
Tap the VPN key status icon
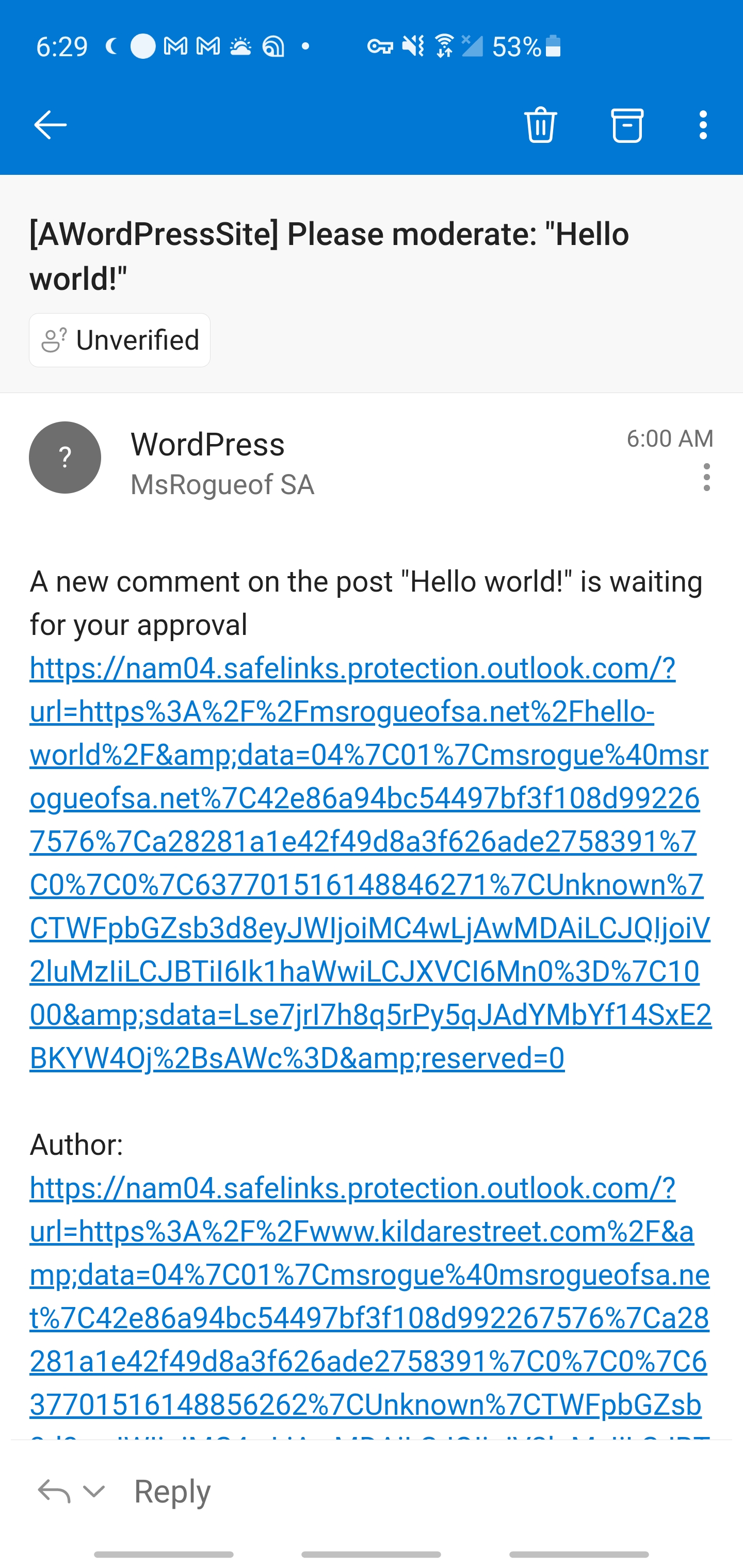pos(380,46)
